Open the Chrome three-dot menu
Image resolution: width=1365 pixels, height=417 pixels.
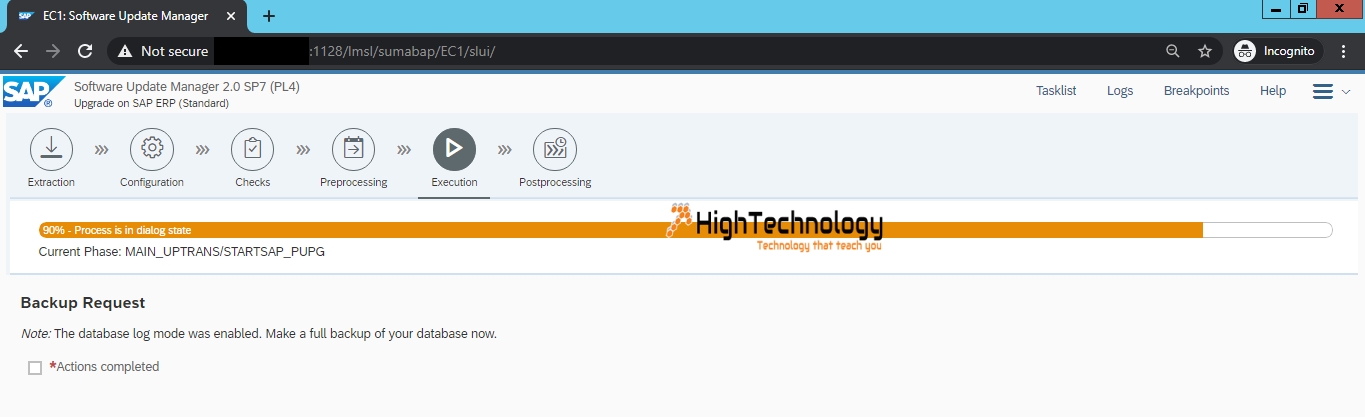click(1345, 51)
